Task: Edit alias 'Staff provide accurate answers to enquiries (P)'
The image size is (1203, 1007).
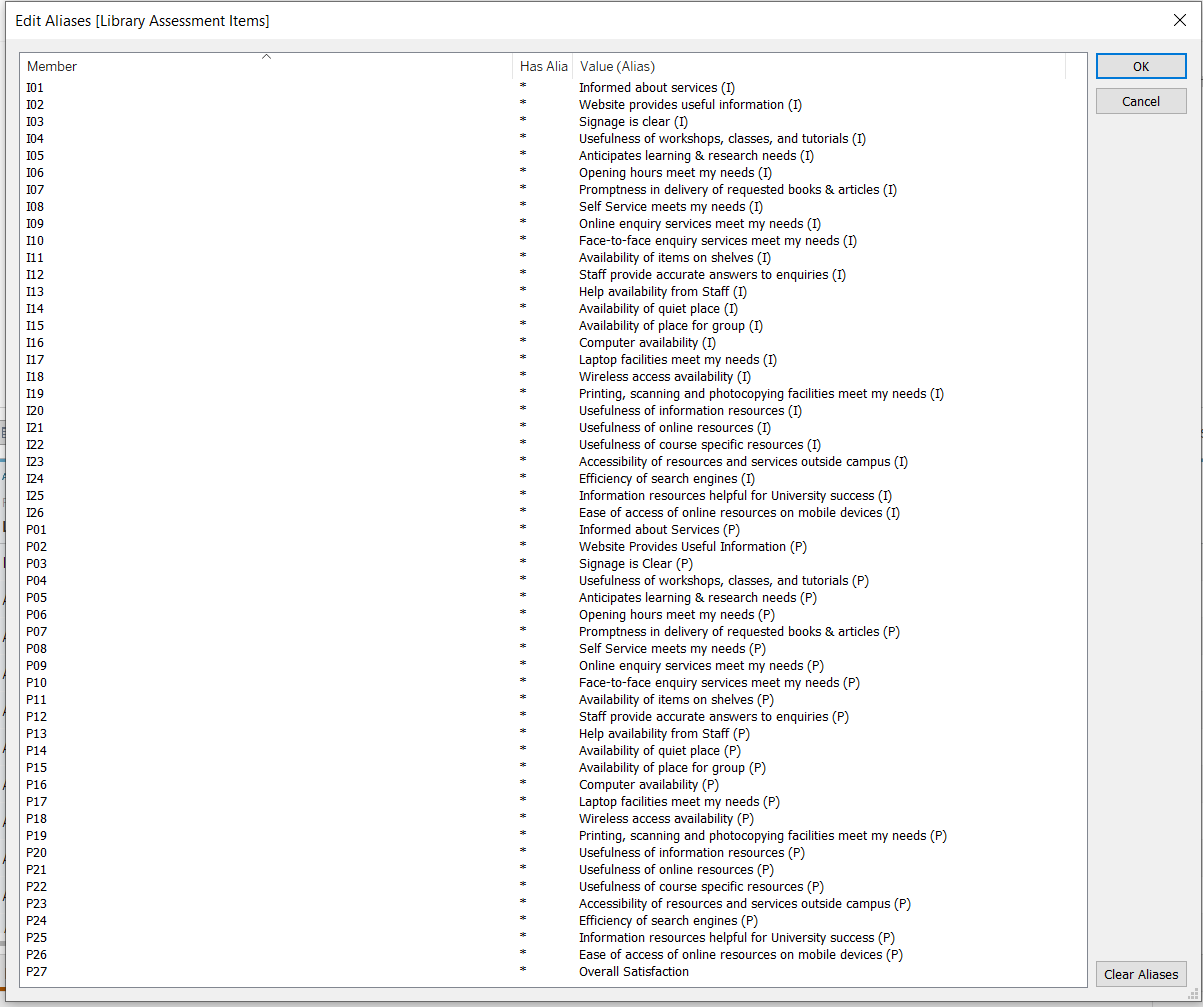Action: pyautogui.click(x=714, y=717)
